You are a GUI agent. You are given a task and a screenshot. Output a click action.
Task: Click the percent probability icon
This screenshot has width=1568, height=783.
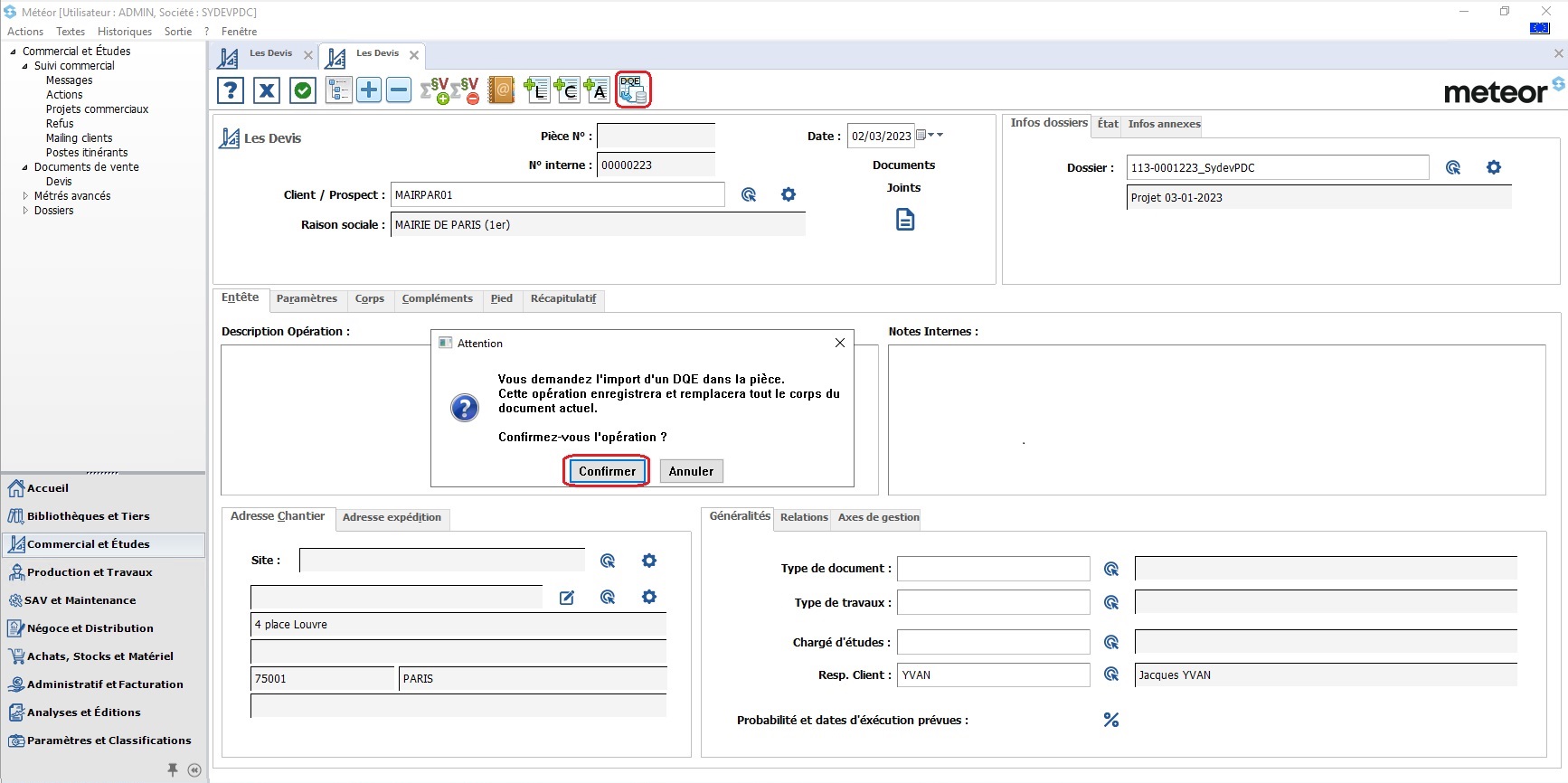coord(1111,720)
